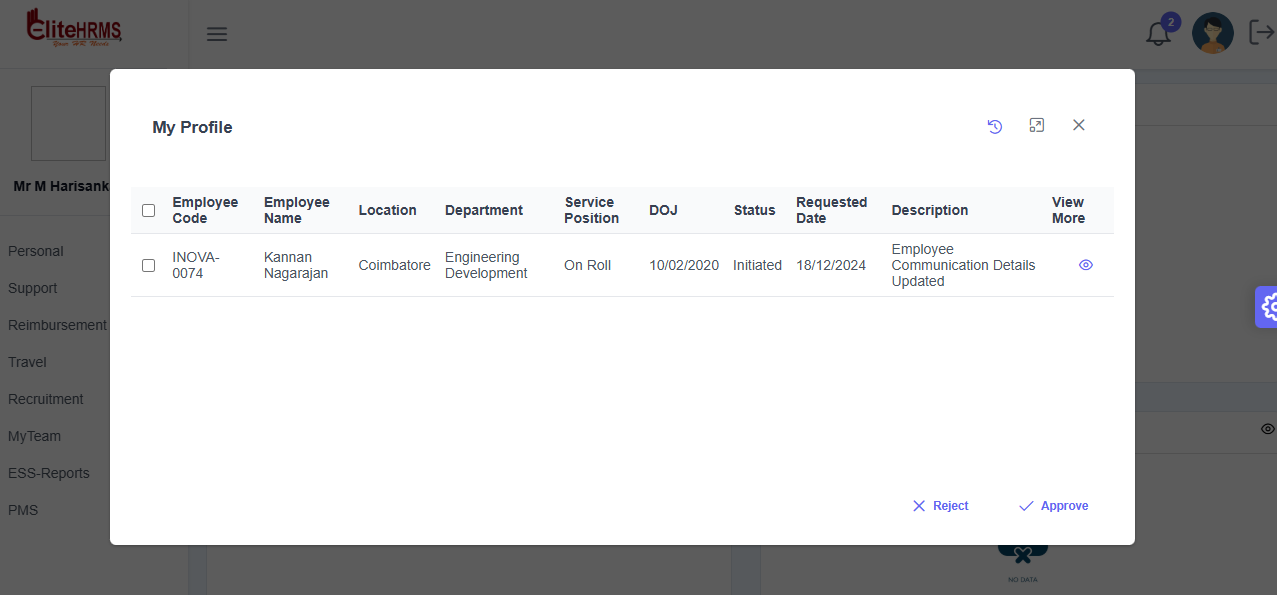Click the Approve button
The height and width of the screenshot is (595, 1277).
point(1053,506)
